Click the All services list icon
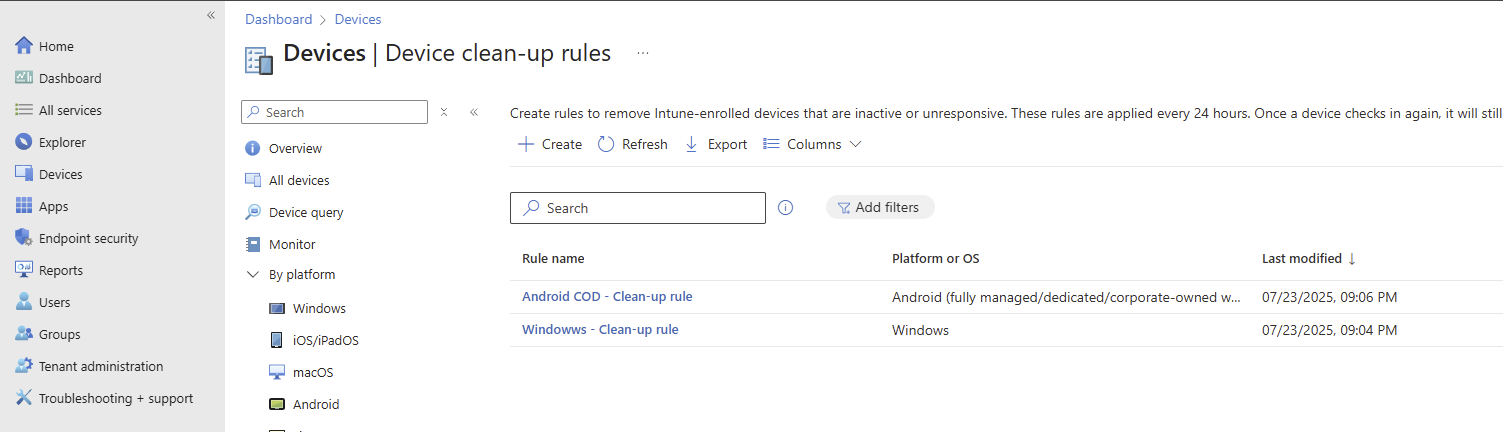Viewport: 1503px width, 432px height. point(24,110)
